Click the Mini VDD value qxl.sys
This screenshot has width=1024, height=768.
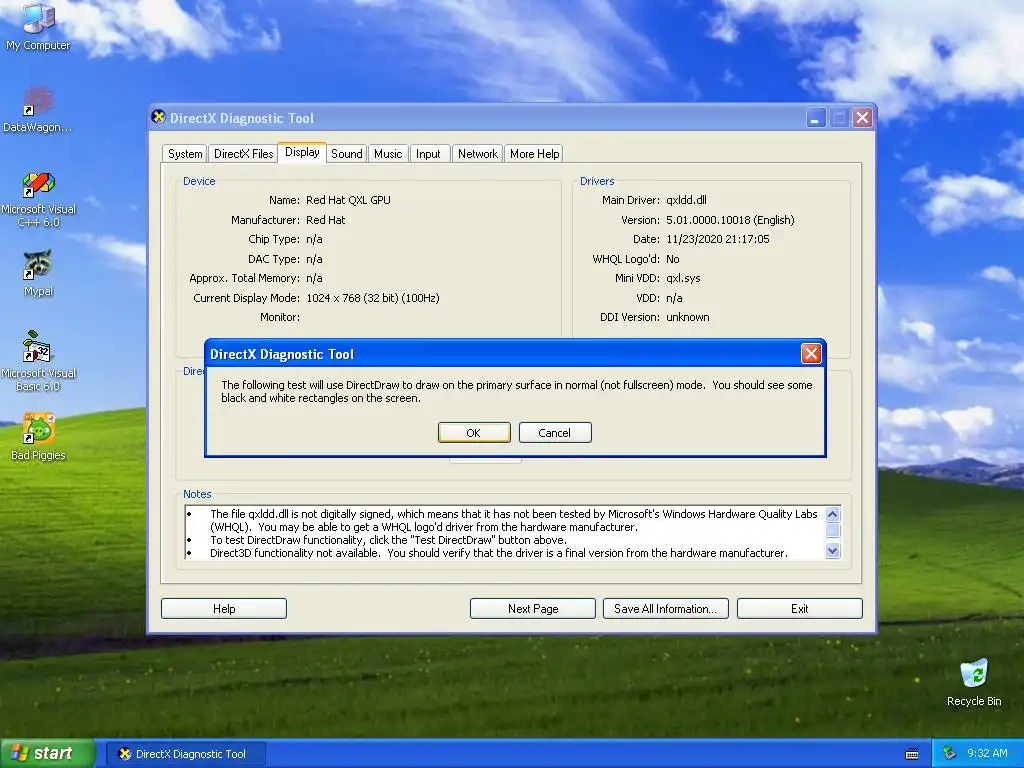pyautogui.click(x=683, y=278)
